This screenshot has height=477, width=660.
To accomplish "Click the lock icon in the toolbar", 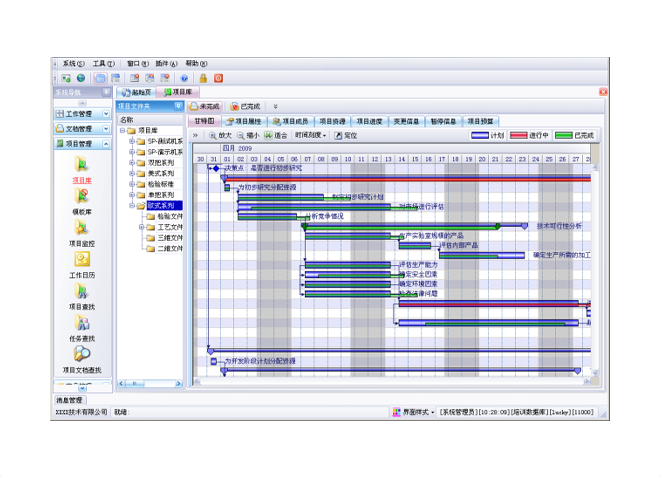I will [x=203, y=78].
